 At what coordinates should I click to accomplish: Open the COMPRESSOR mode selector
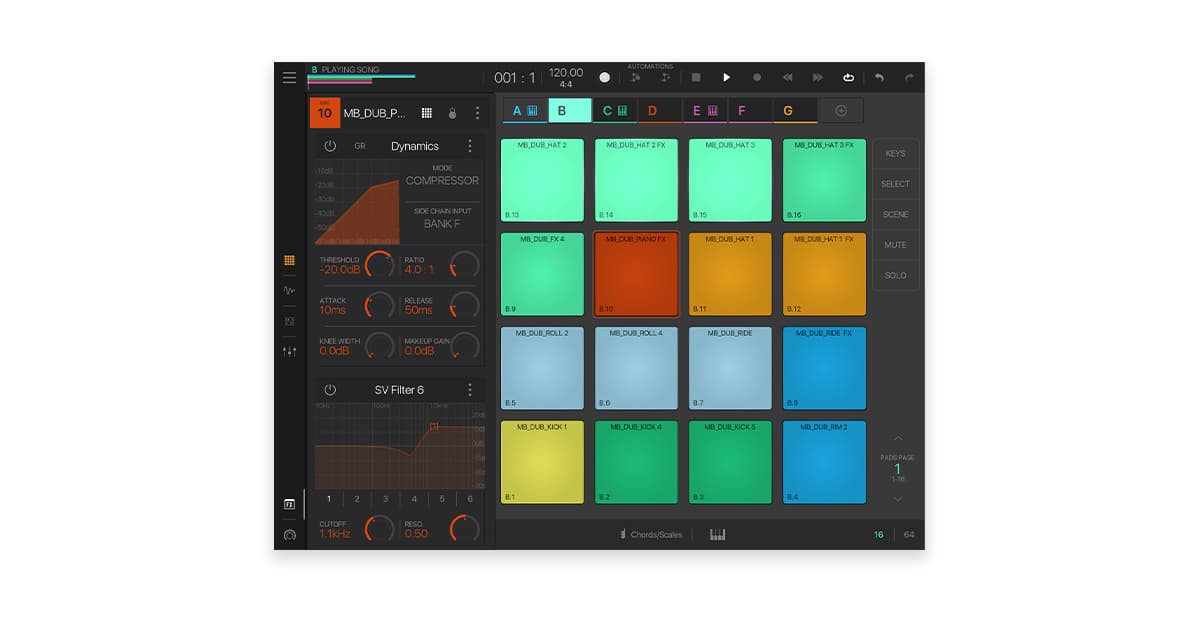click(440, 181)
